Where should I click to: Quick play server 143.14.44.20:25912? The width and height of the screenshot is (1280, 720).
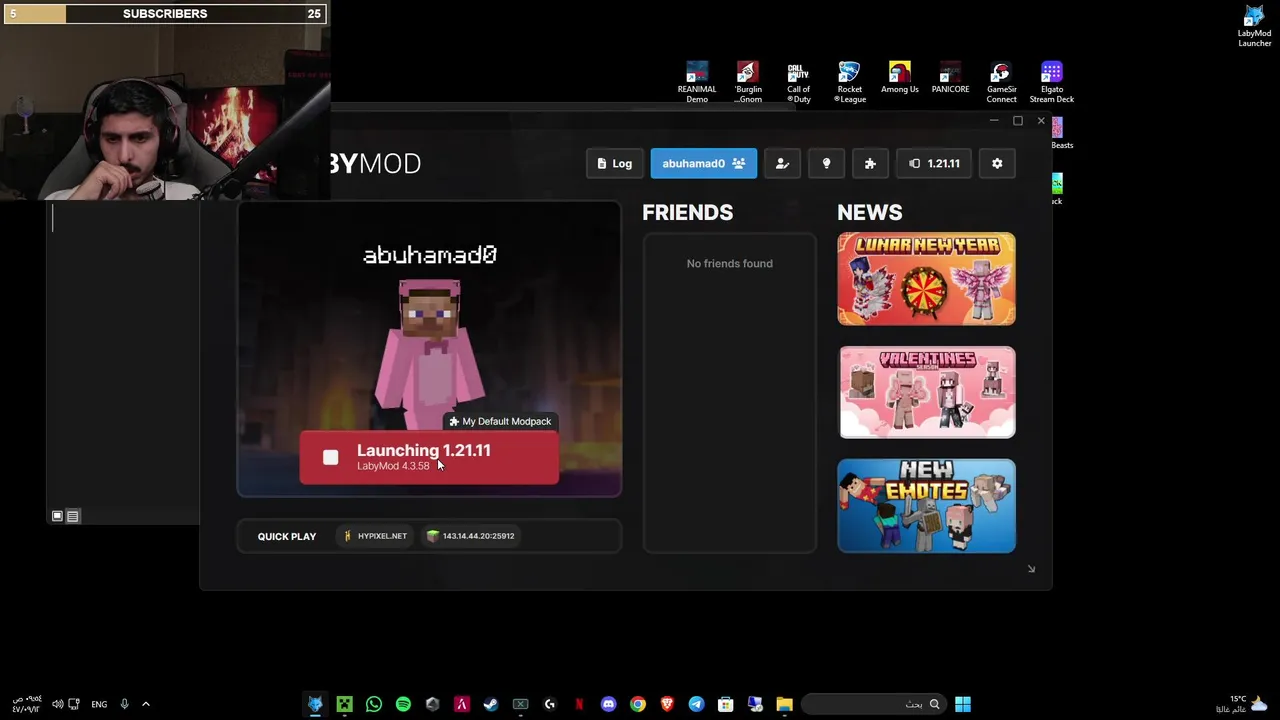tap(470, 536)
